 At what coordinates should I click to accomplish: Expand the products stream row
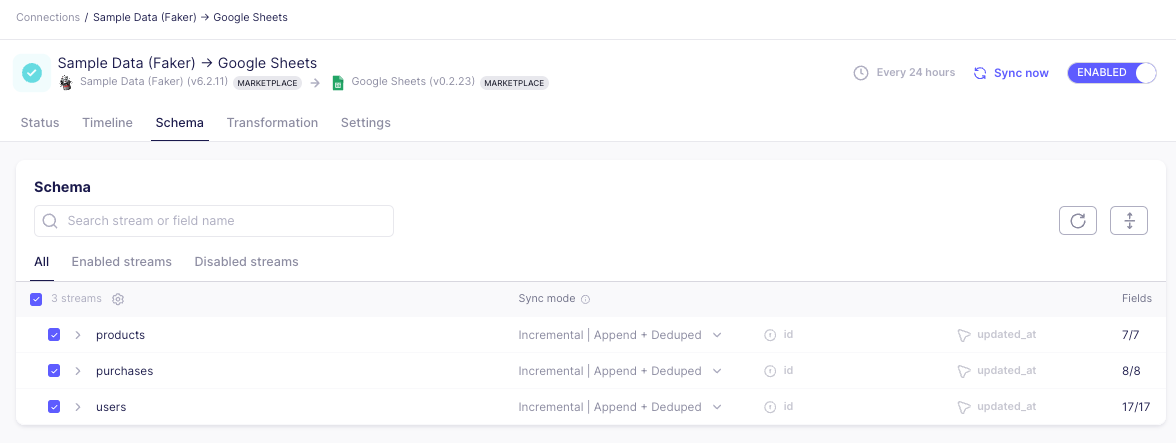coord(78,335)
